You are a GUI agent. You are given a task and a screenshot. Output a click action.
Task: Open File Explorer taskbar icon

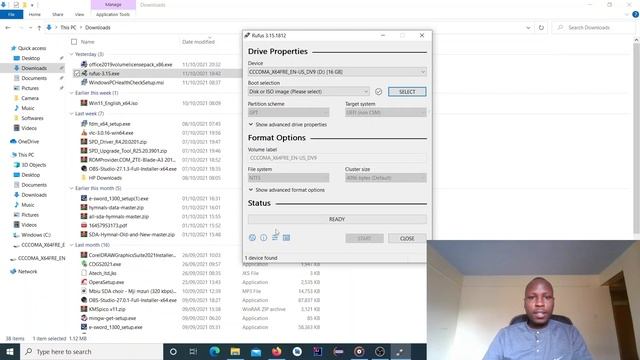235,351
